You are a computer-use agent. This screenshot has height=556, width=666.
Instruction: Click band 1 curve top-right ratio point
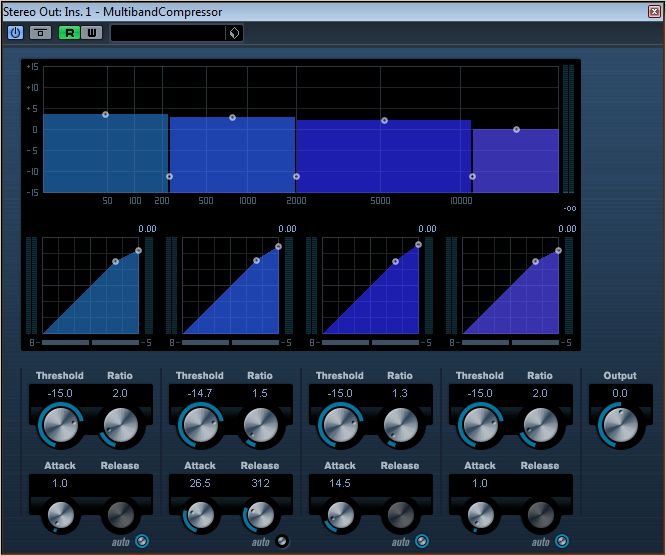138,251
